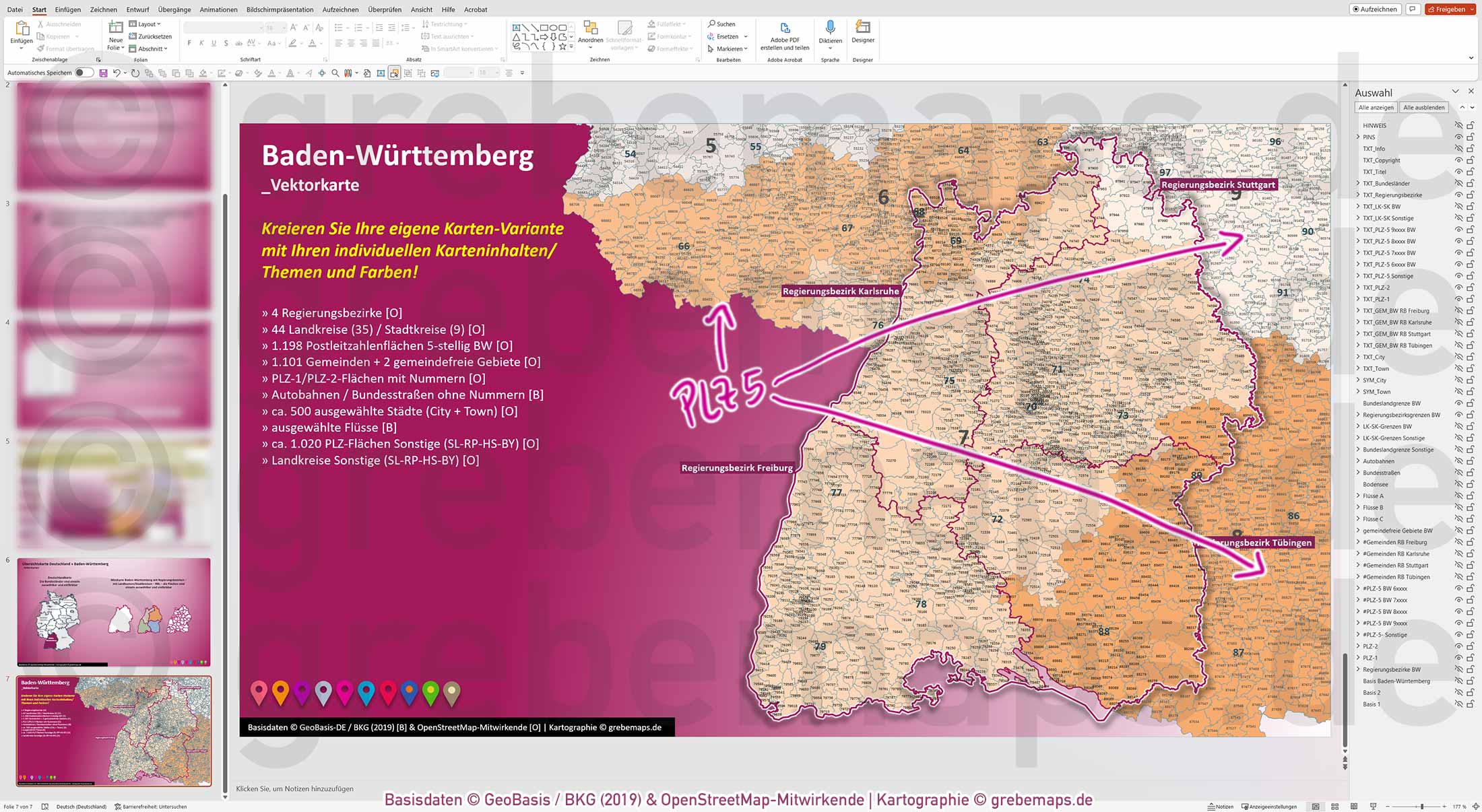Click the Alle ausblenden button
Screen dimensions: 1482x812
[1423, 106]
